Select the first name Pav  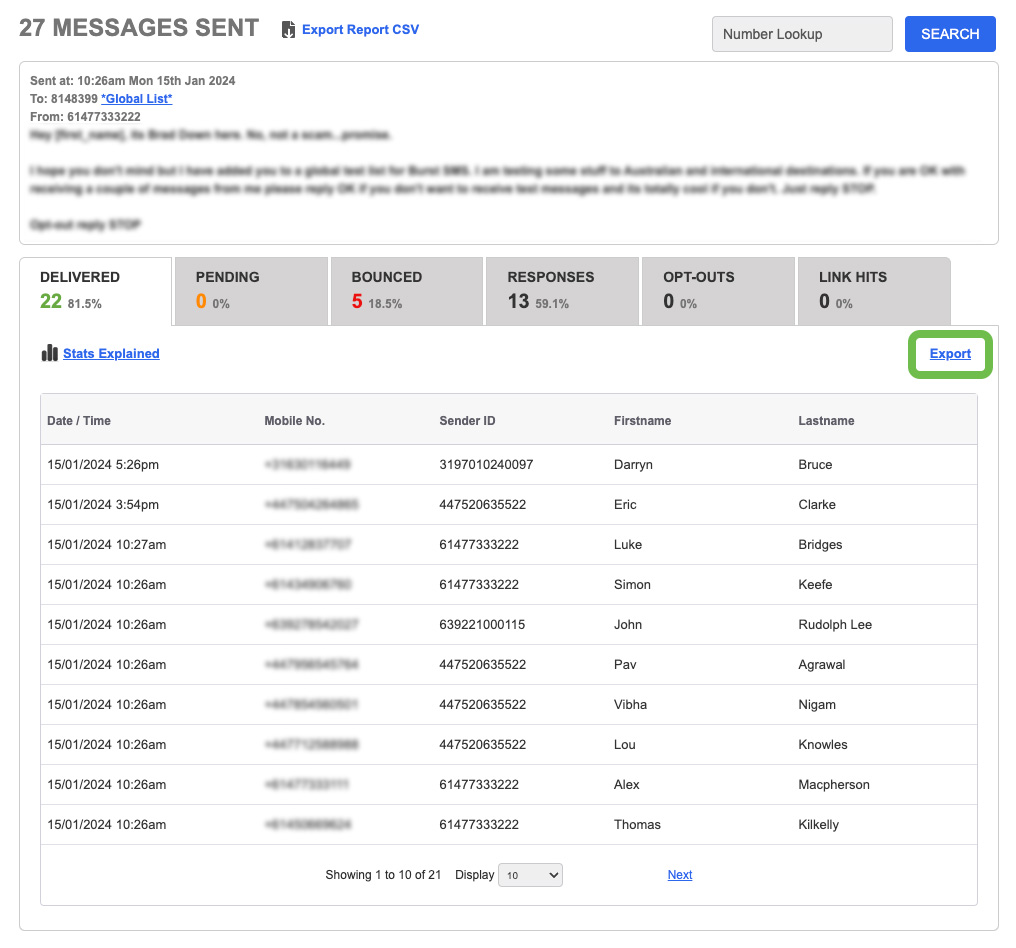(x=625, y=665)
